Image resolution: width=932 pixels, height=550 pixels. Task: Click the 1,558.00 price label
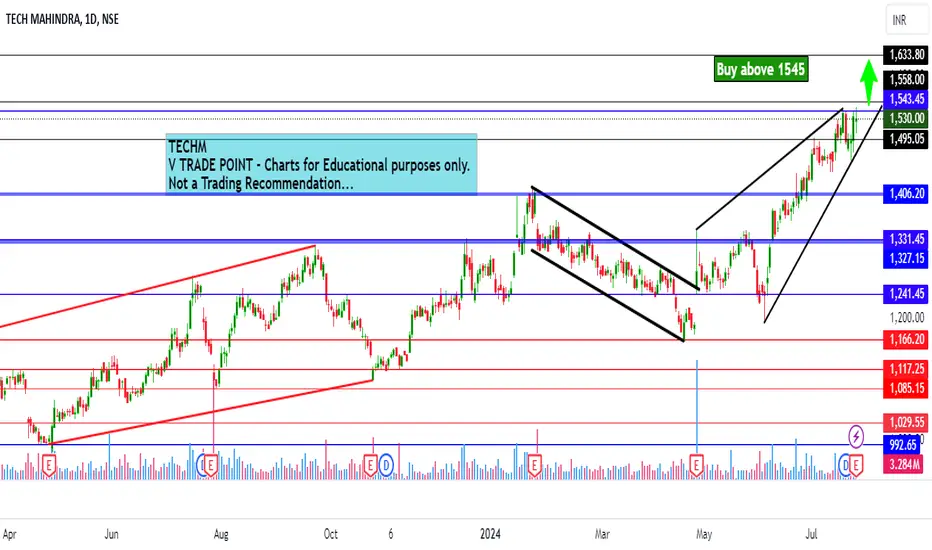click(906, 79)
